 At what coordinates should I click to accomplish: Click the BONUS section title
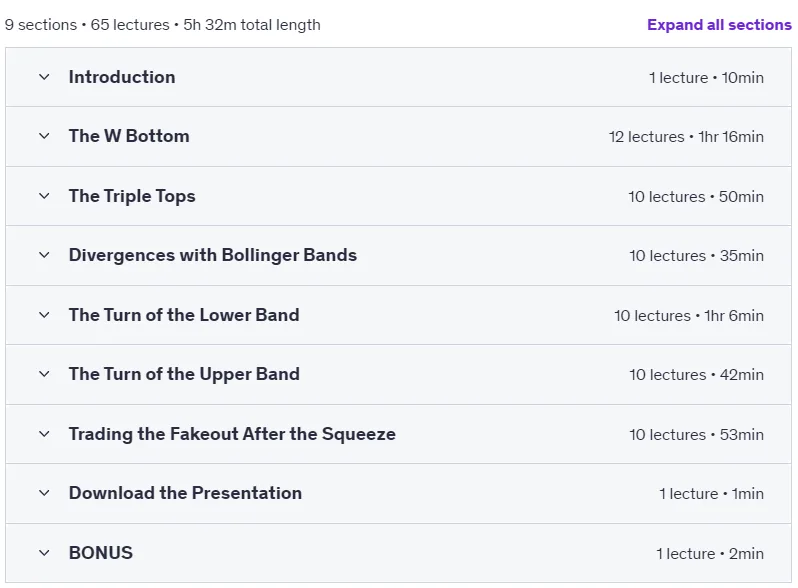click(101, 552)
